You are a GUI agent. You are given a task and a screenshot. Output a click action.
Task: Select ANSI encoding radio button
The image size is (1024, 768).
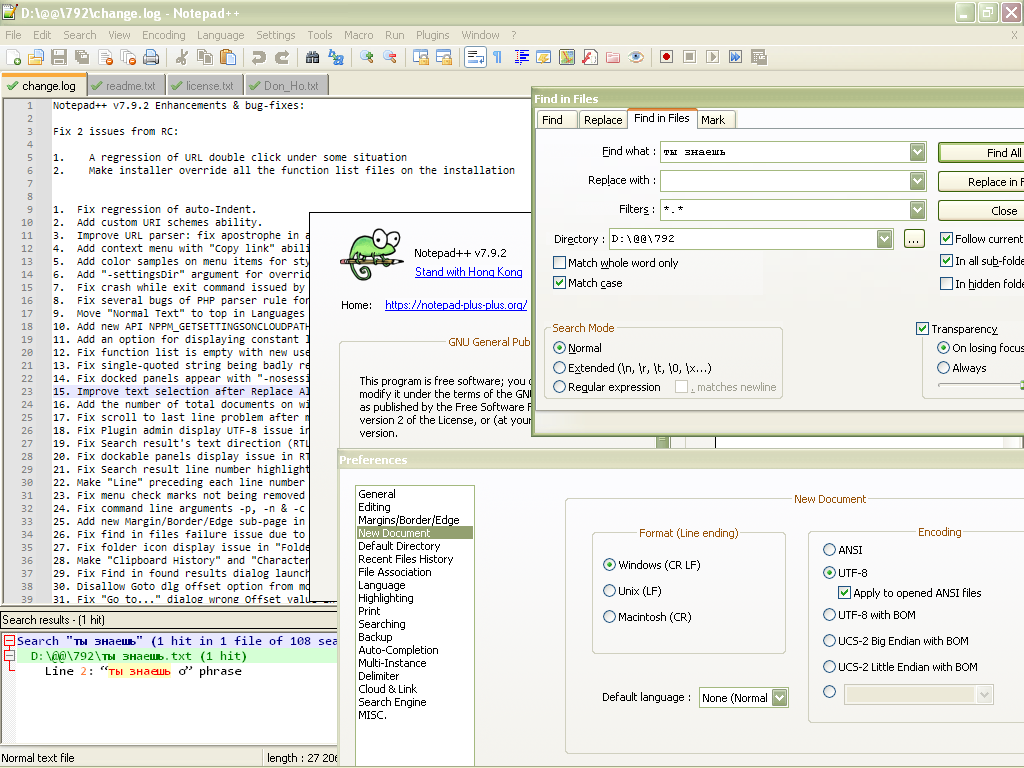coord(829,550)
